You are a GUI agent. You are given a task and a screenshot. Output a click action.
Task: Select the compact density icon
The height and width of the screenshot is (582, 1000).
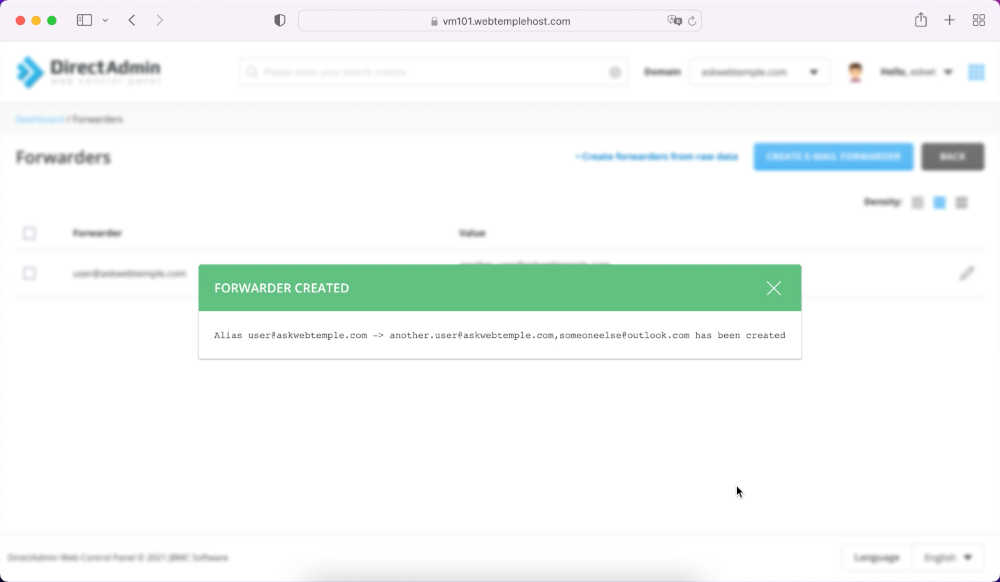coord(917,203)
